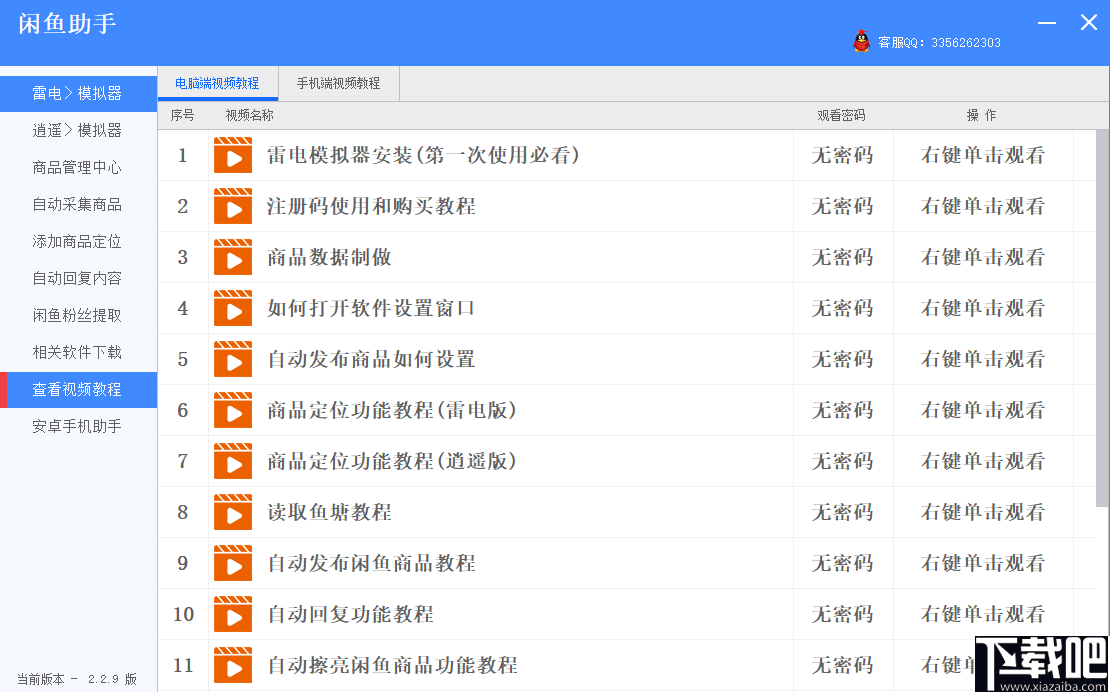Select row titled 如何打开软件设置窗口
The image size is (1110, 692).
[626, 308]
